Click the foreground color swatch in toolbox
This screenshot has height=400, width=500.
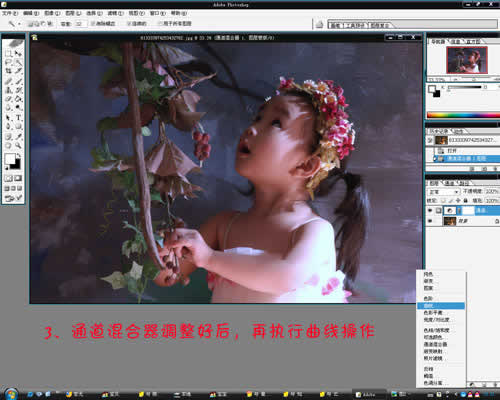[9, 159]
